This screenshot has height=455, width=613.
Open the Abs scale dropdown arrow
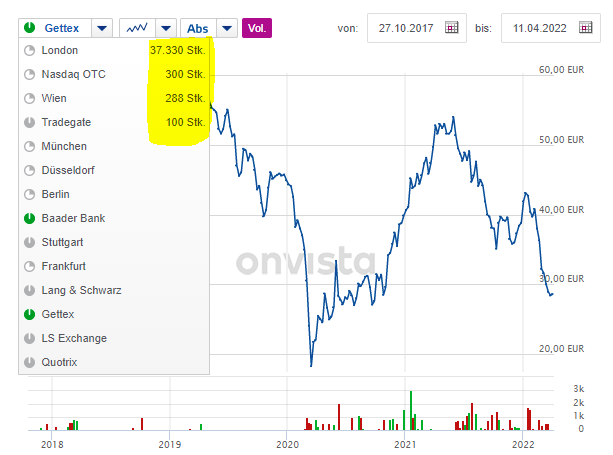tap(226, 28)
